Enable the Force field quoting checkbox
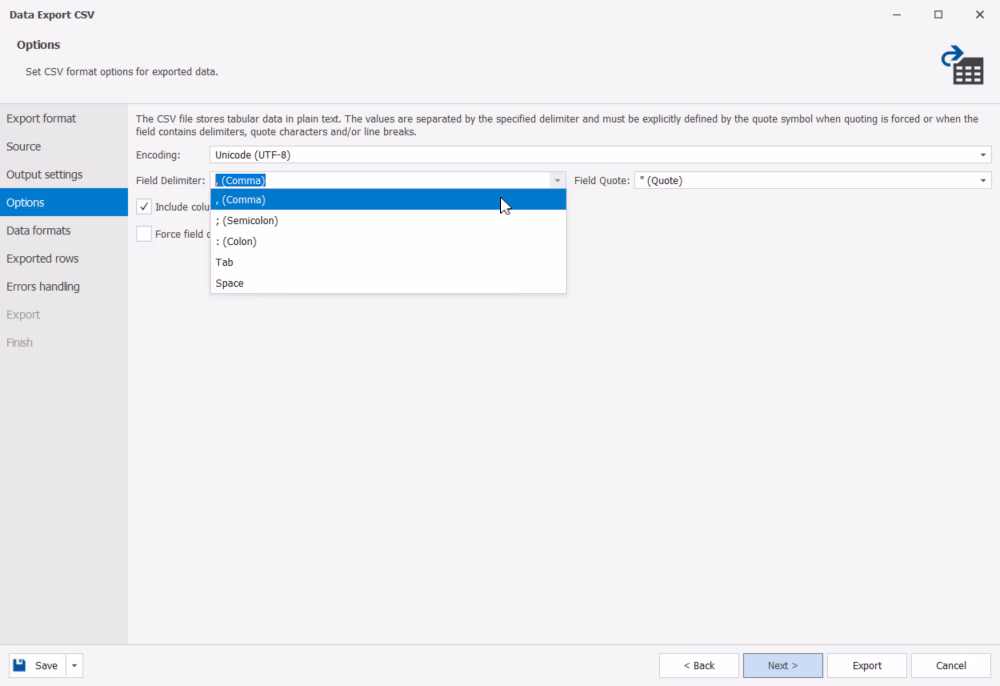Screen dimensions: 1000x686 pos(144,234)
